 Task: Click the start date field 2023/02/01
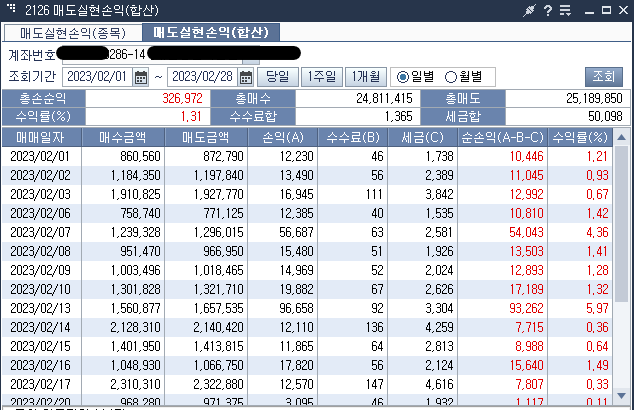(97, 77)
